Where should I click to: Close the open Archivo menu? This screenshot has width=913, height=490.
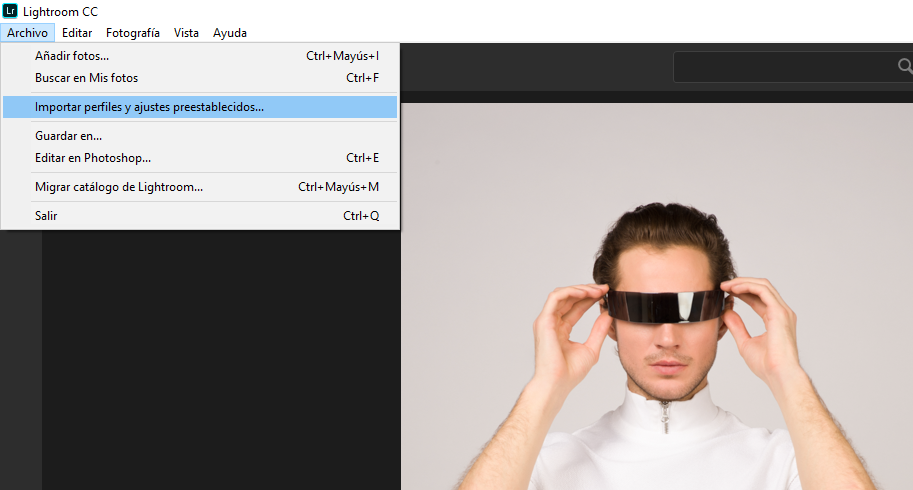[x=26, y=33]
